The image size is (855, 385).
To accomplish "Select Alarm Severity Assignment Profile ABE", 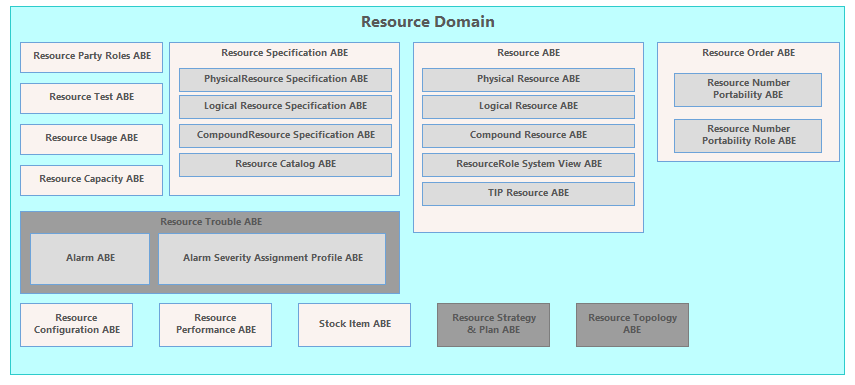I will (x=272, y=259).
